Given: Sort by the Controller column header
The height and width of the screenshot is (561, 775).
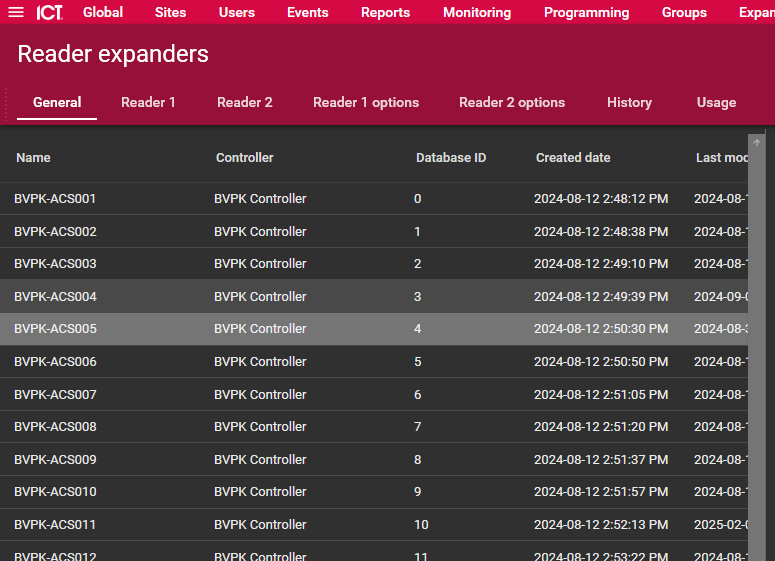Looking at the screenshot, I should [x=245, y=158].
